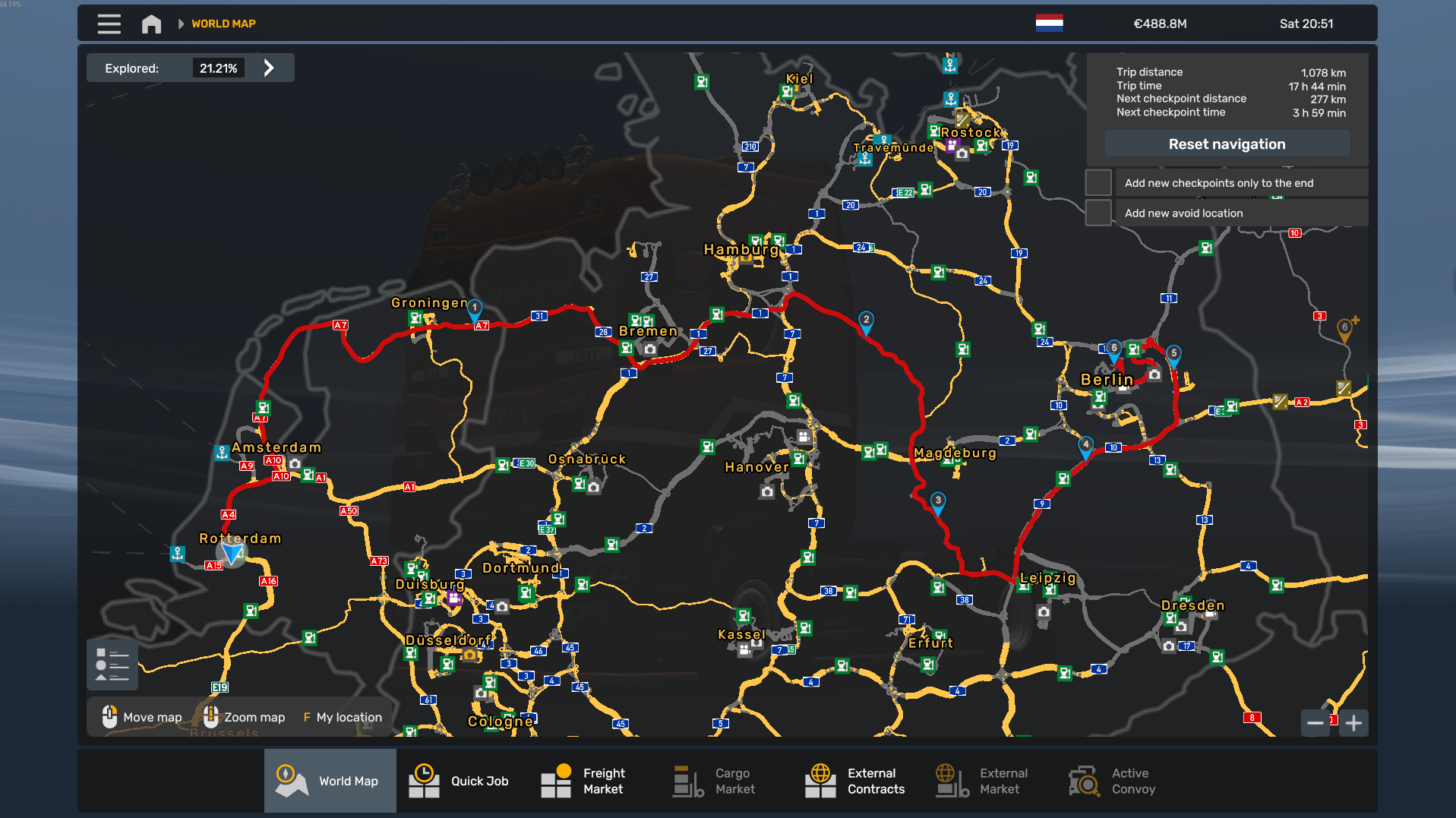The height and width of the screenshot is (818, 1456).
Task: Open the map legend panel
Action: [112, 665]
